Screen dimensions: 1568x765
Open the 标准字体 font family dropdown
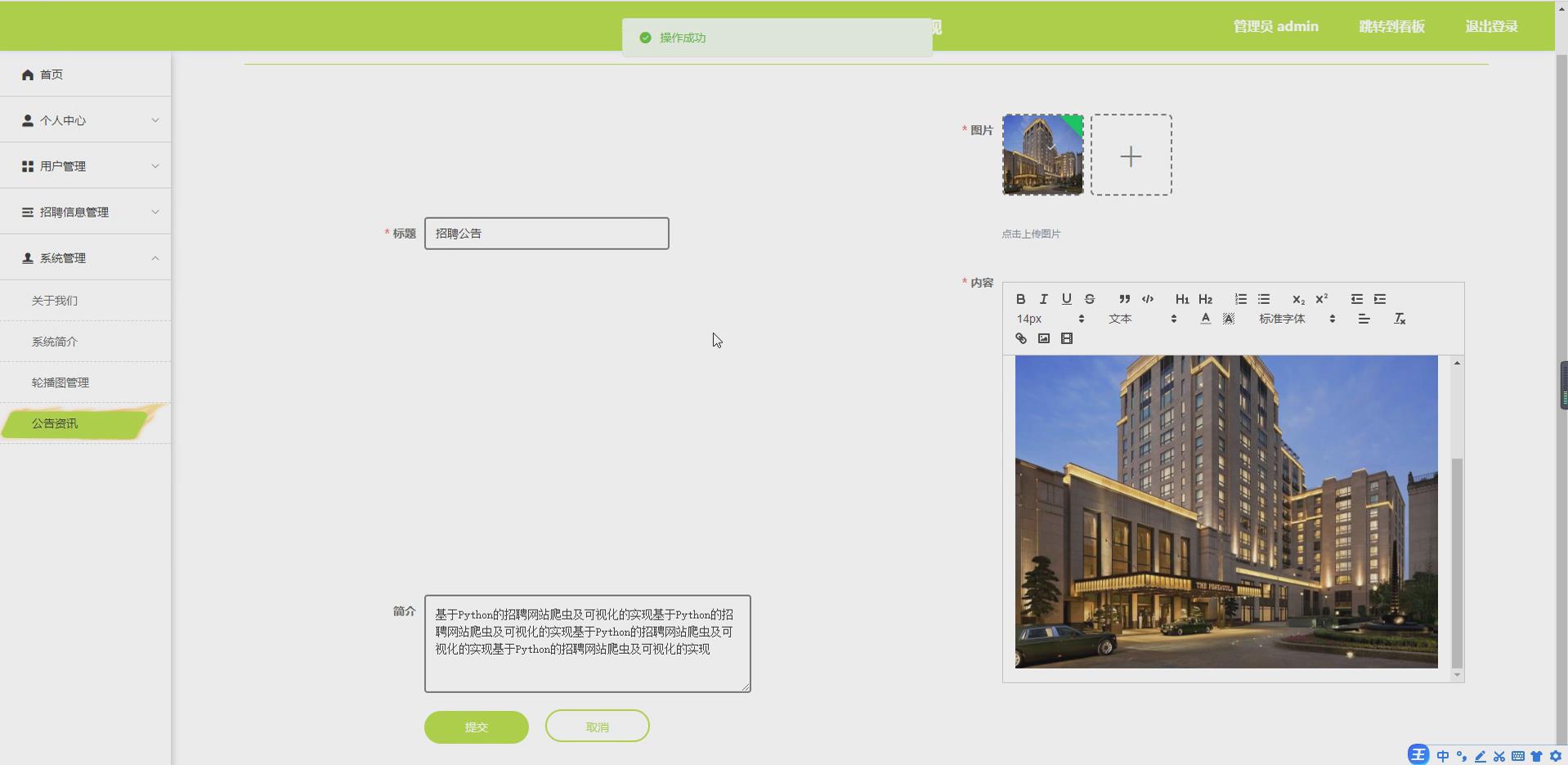pyautogui.click(x=1297, y=319)
